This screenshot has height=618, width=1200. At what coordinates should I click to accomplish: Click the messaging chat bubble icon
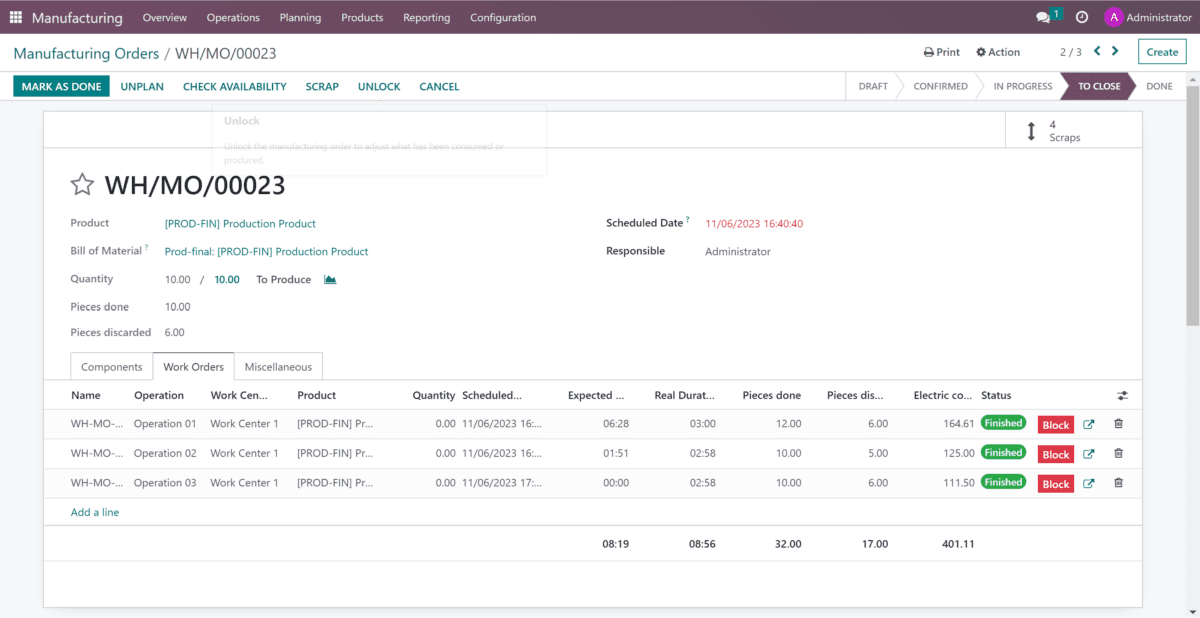point(1040,17)
